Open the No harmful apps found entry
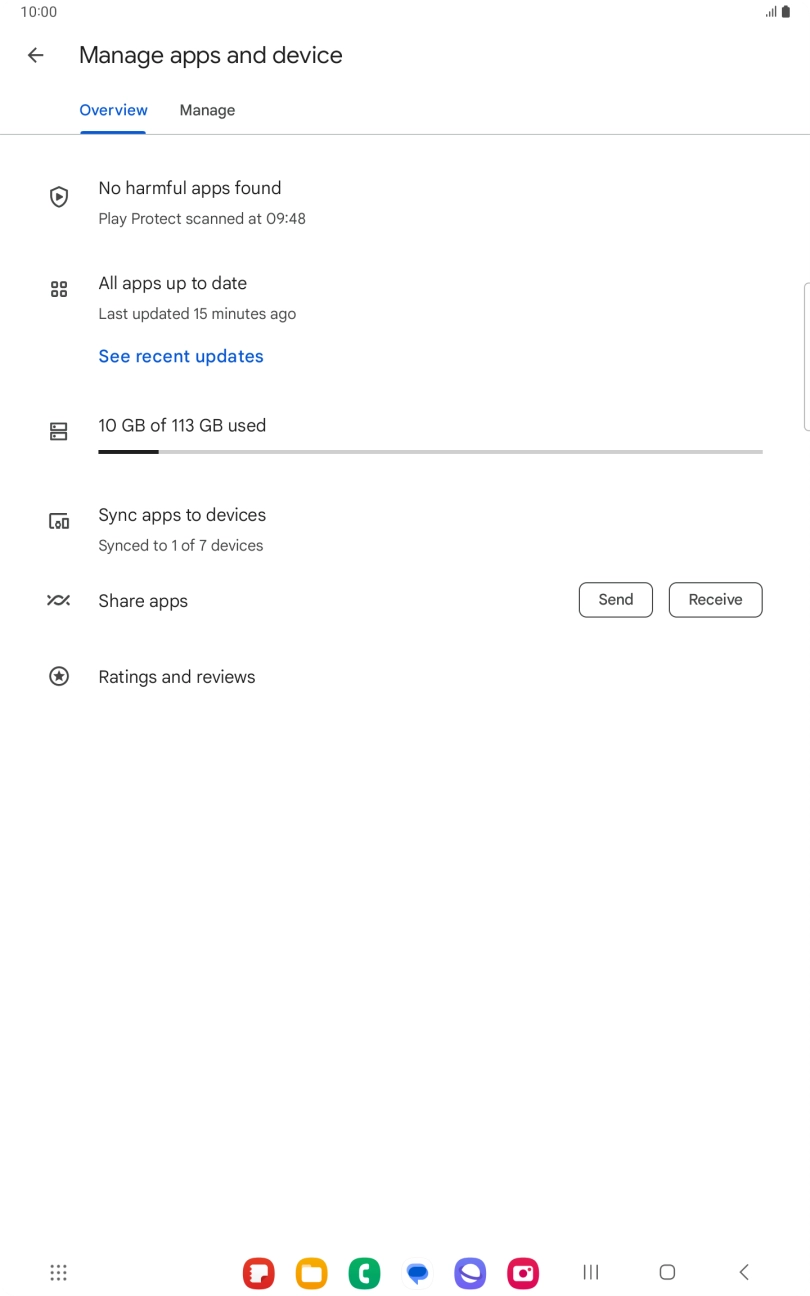The image size is (810, 1296). pos(190,188)
